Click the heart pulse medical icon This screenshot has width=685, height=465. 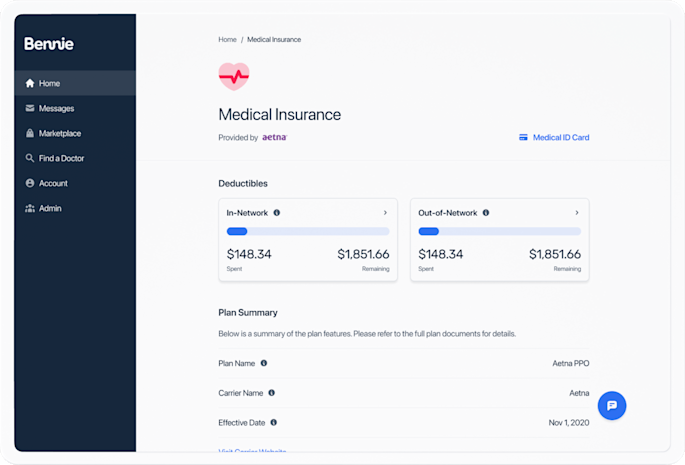click(234, 76)
